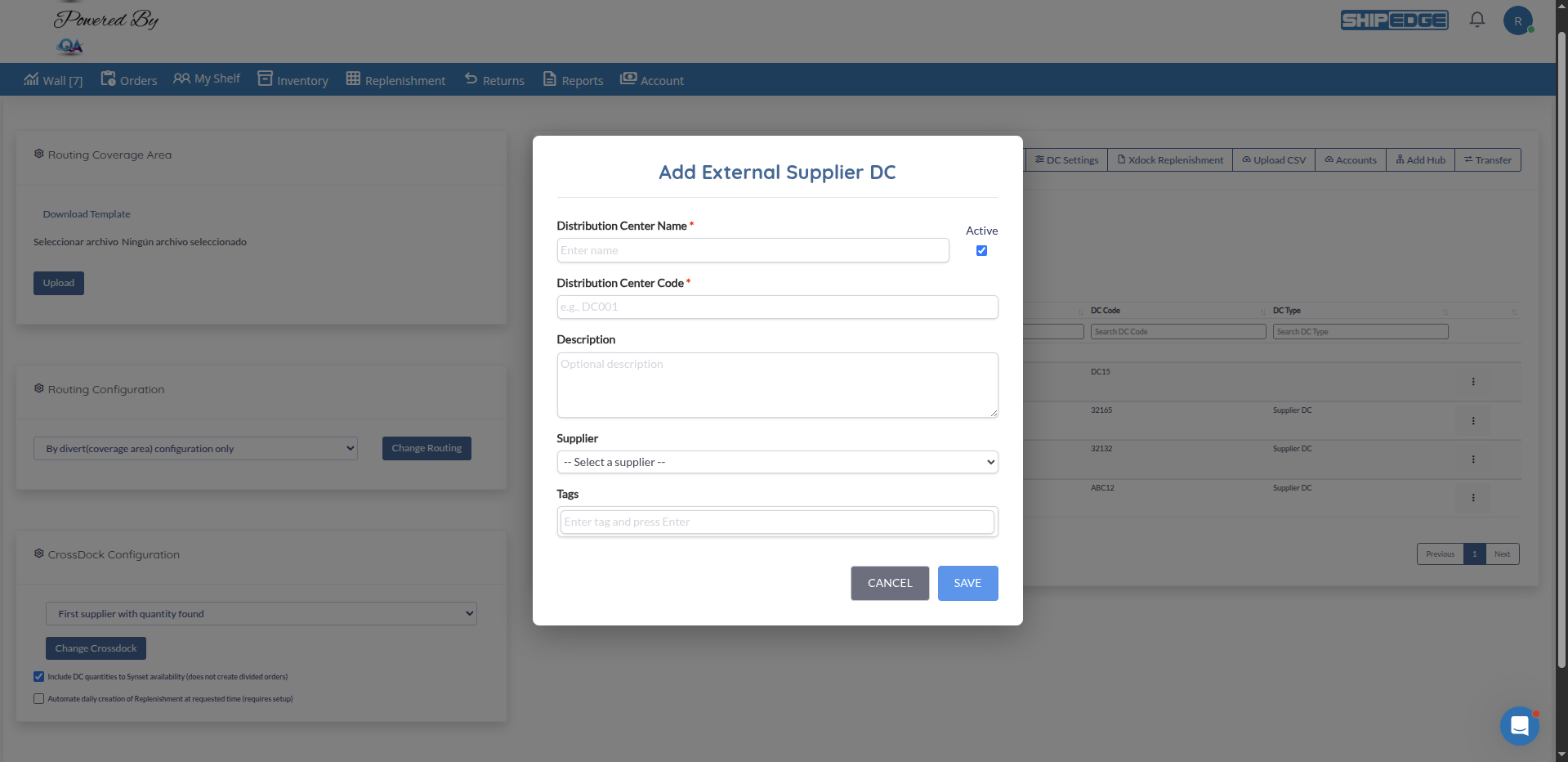Open the Replenishment menu
The height and width of the screenshot is (762, 1568).
[x=395, y=80]
